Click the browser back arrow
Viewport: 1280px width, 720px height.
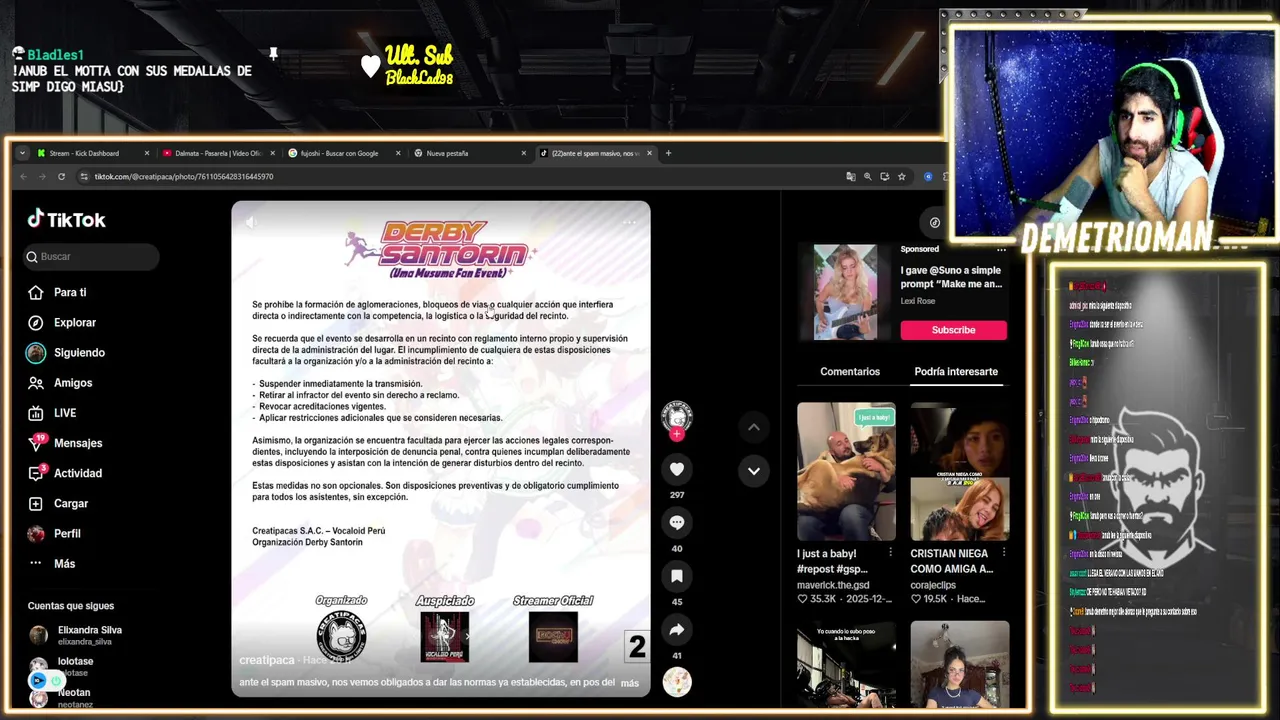pyautogui.click(x=23, y=177)
